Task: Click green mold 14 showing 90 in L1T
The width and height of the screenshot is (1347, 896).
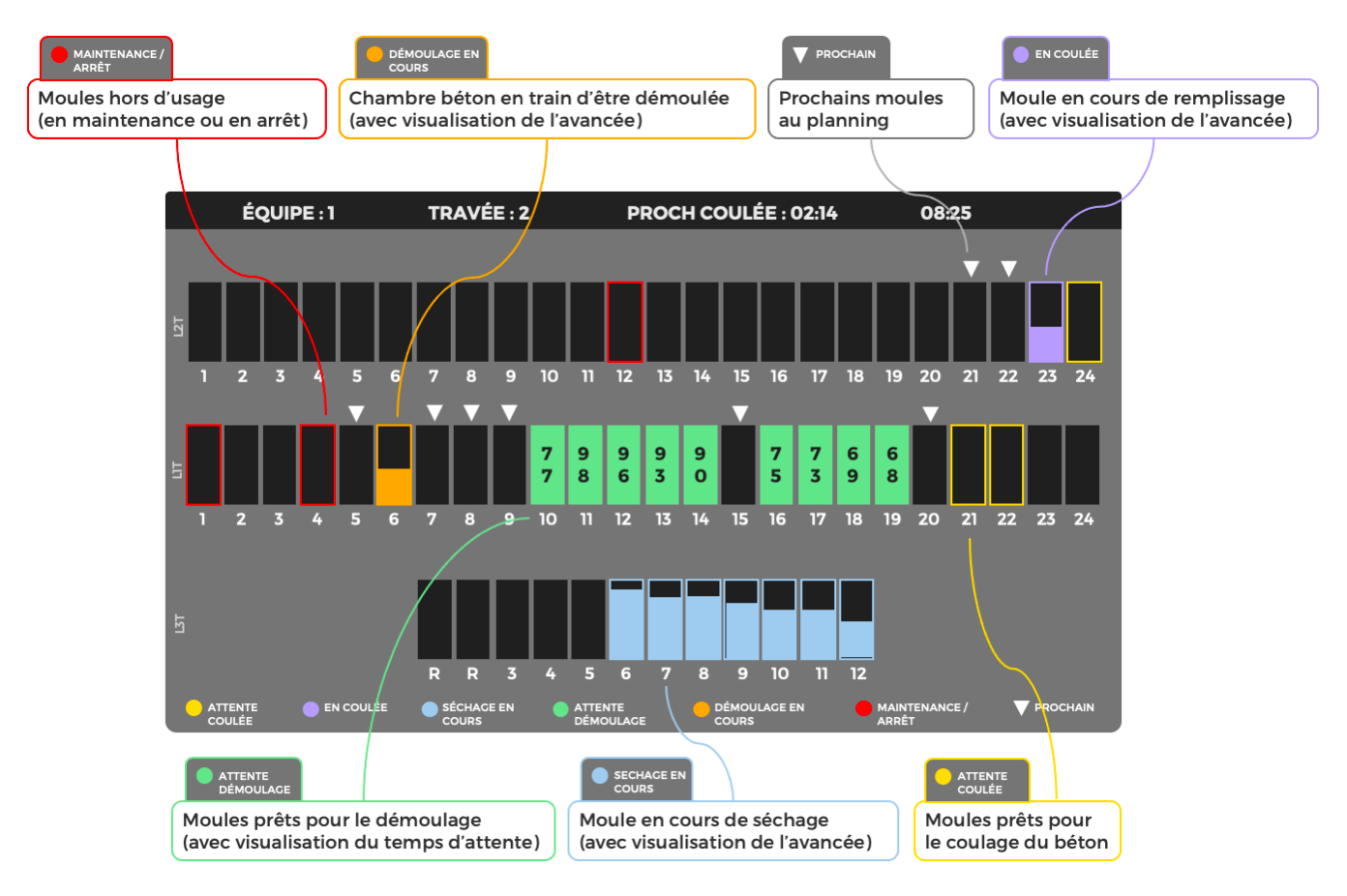Action: pos(701,465)
